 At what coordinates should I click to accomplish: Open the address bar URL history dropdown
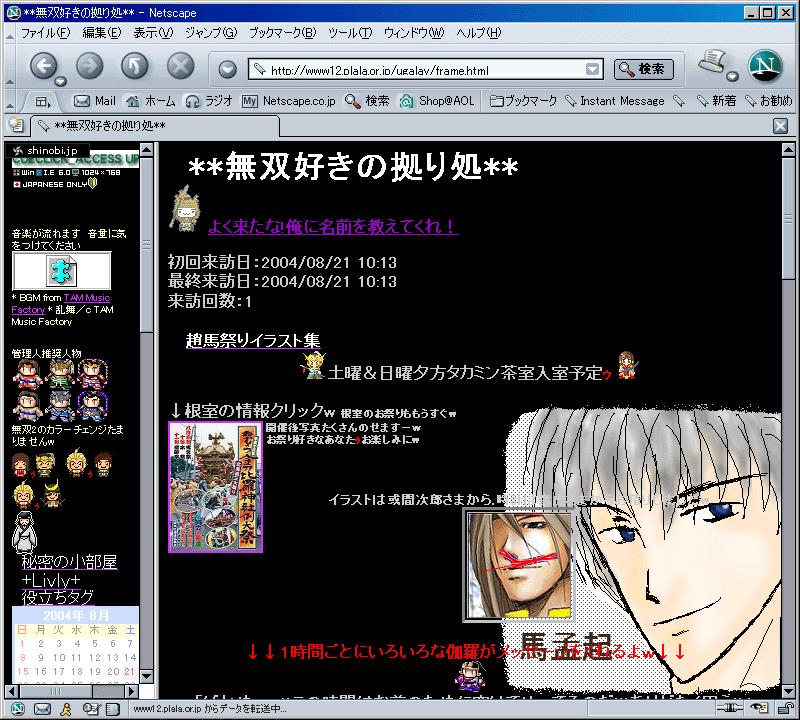592,69
